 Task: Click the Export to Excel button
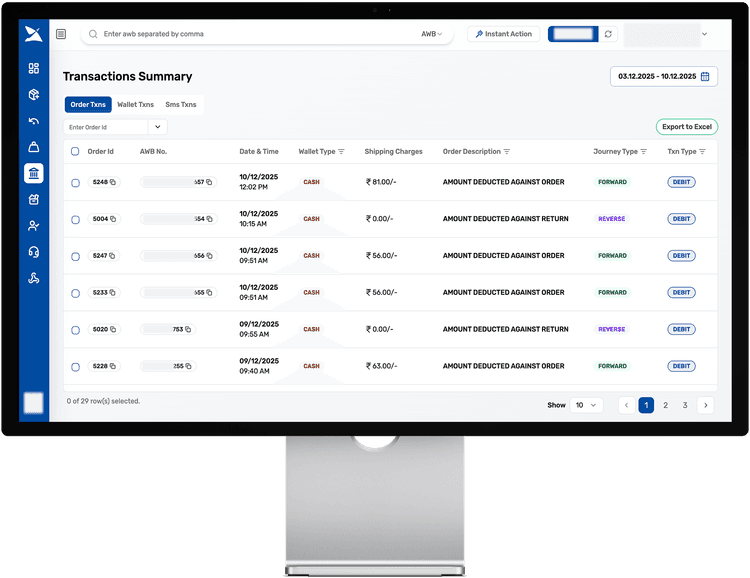coord(686,127)
